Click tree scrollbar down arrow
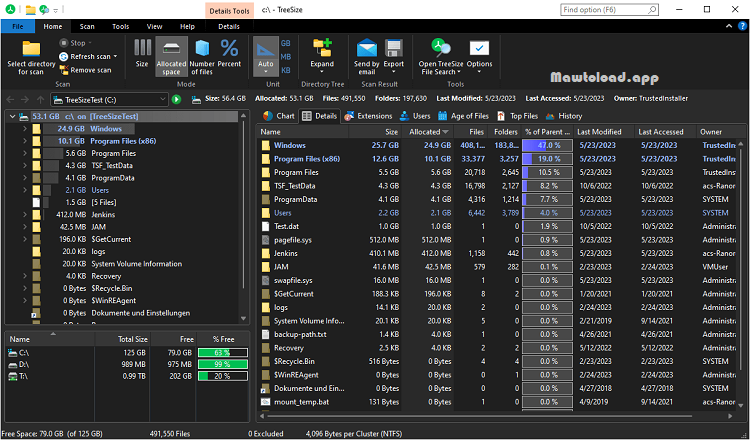Viewport: 750px width, 440px height. click(x=243, y=319)
